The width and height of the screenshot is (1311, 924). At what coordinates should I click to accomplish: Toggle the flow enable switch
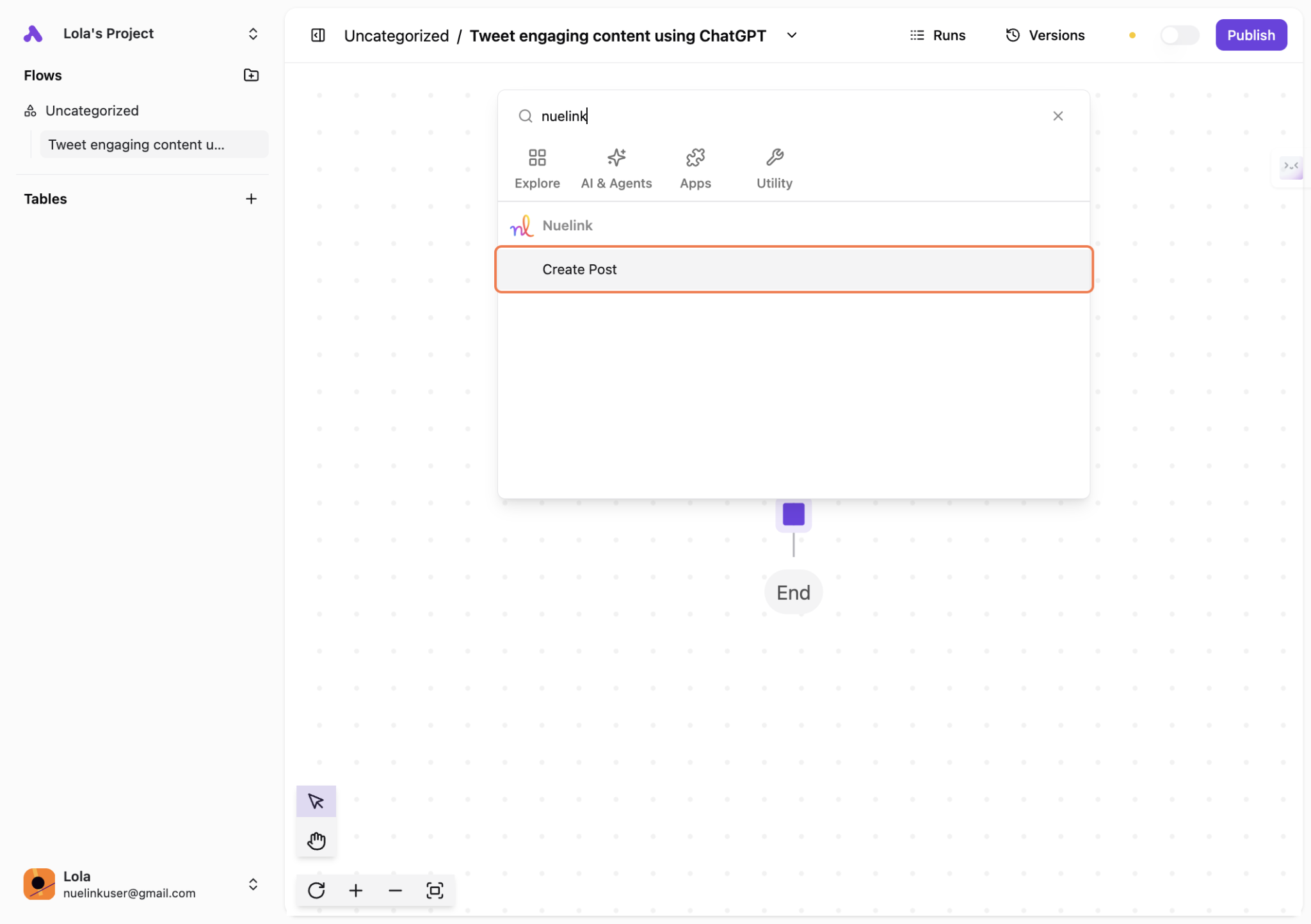click(1178, 35)
